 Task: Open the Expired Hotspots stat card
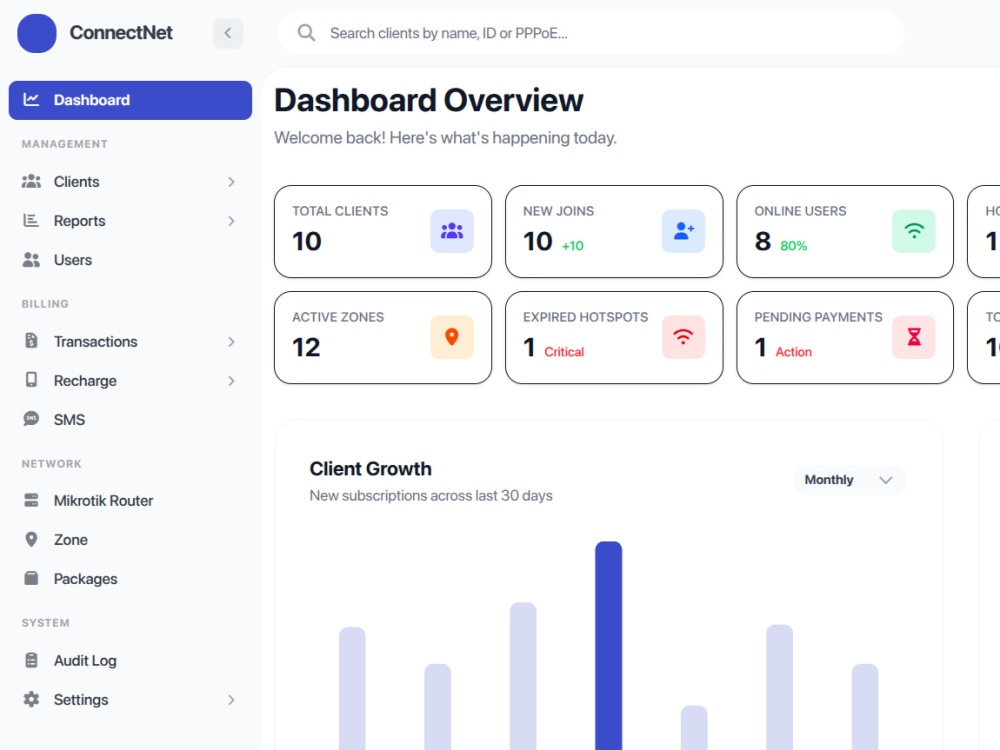[614, 337]
